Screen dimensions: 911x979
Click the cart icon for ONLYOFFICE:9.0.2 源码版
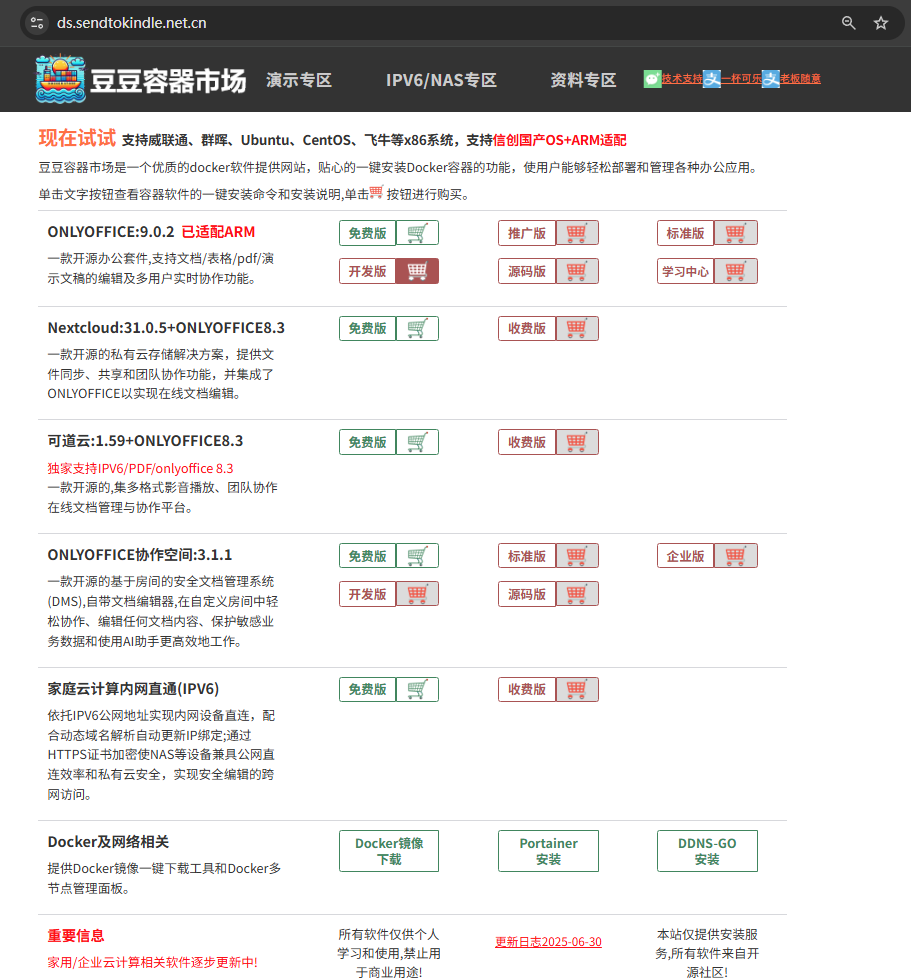pyautogui.click(x=576, y=271)
